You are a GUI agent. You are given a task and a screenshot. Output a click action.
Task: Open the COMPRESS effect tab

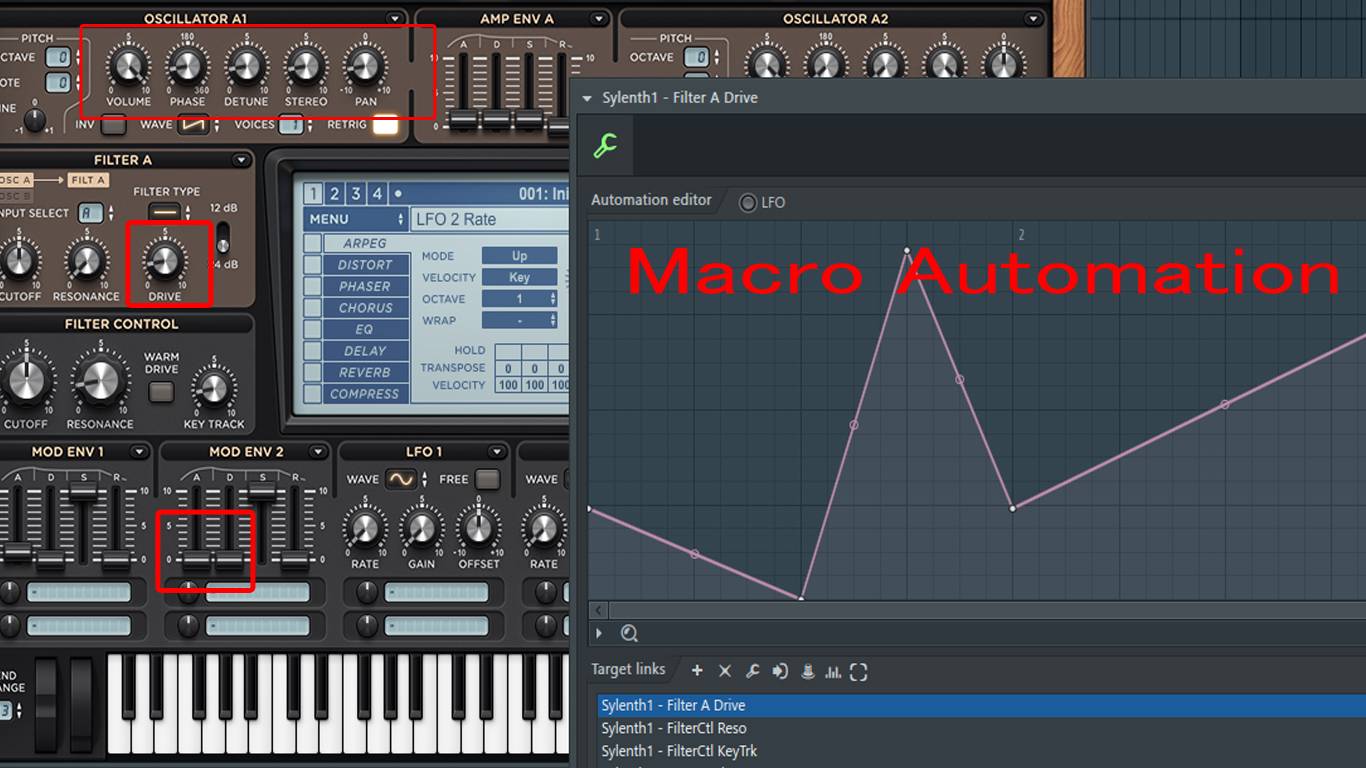(365, 394)
